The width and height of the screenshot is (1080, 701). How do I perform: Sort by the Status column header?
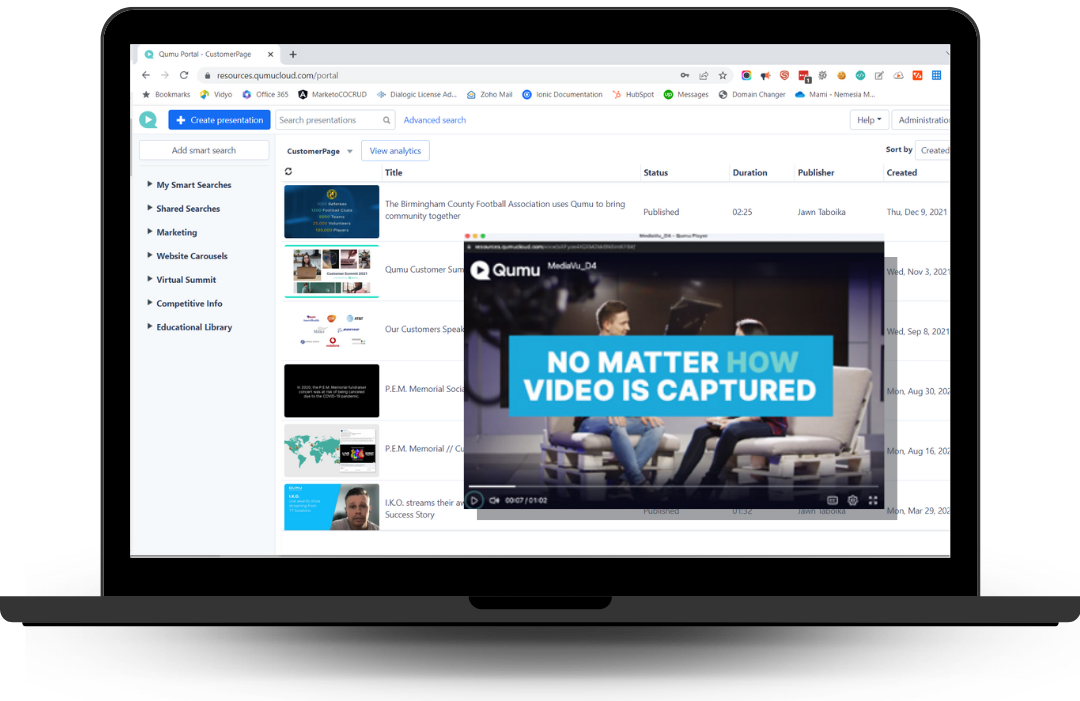click(x=656, y=173)
